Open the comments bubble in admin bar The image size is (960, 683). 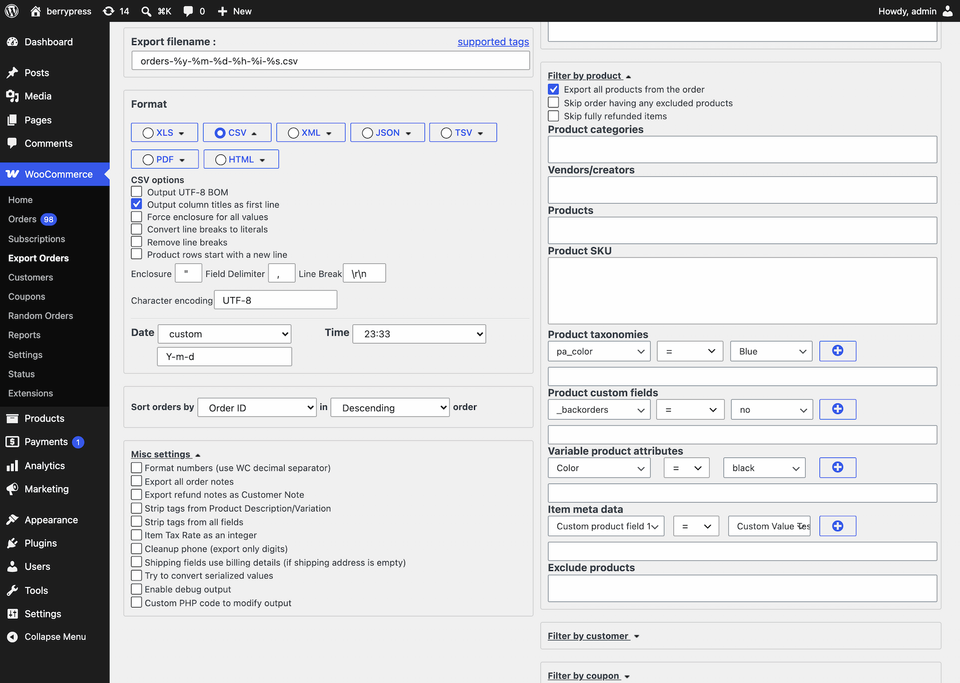(x=189, y=11)
